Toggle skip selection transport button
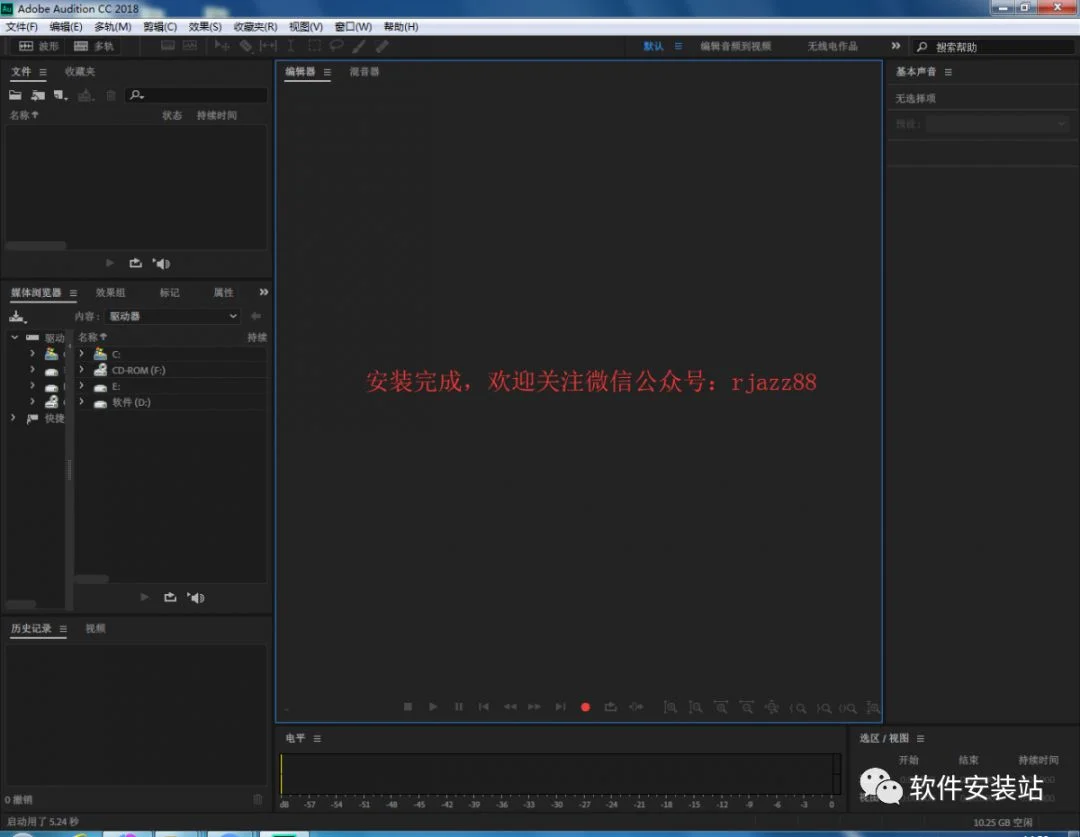This screenshot has width=1080, height=837. 636,707
